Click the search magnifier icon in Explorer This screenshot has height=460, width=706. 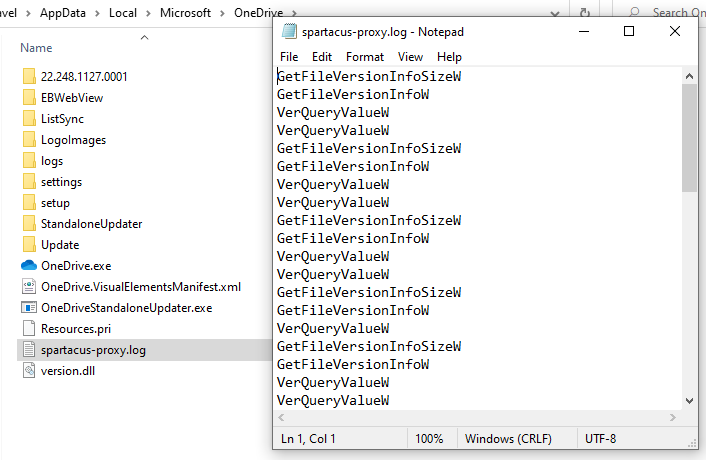(634, 12)
